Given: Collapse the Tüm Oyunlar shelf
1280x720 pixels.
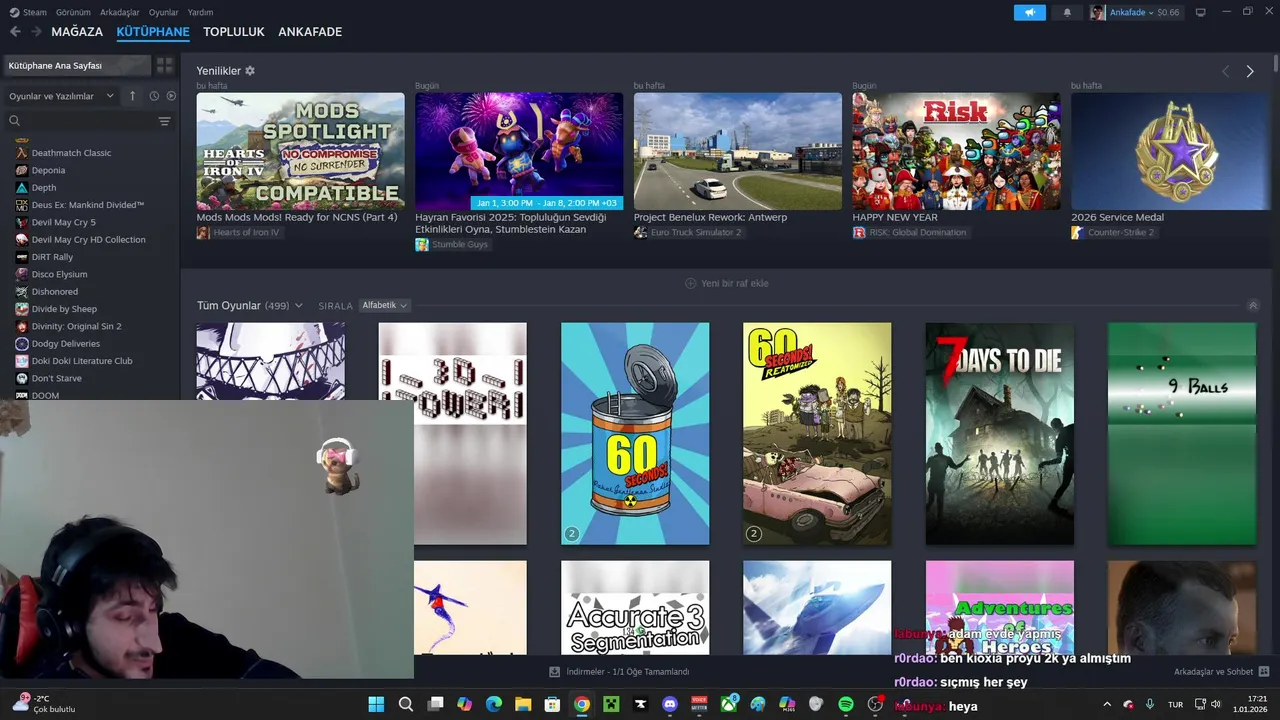Looking at the screenshot, I should click(x=1253, y=305).
